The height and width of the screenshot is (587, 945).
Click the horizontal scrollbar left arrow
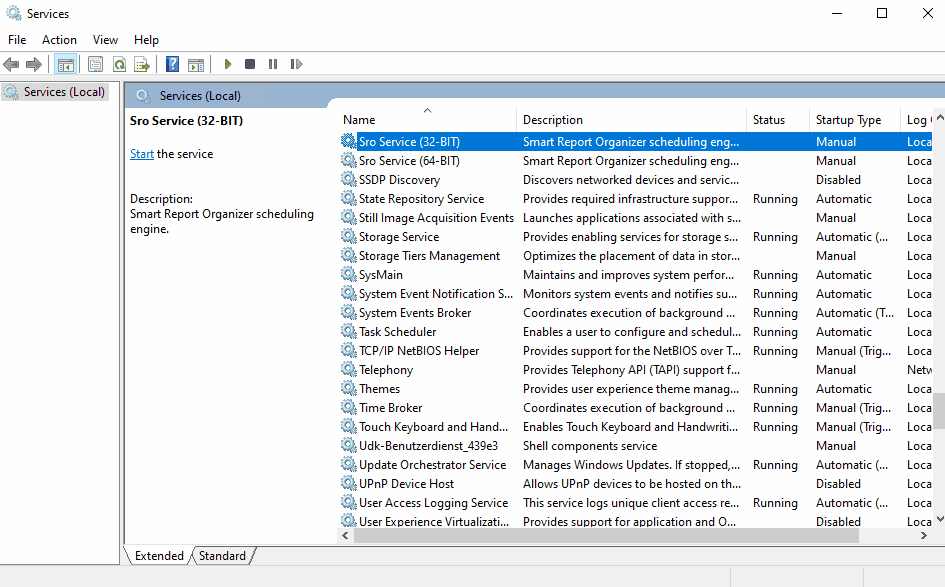click(345, 535)
